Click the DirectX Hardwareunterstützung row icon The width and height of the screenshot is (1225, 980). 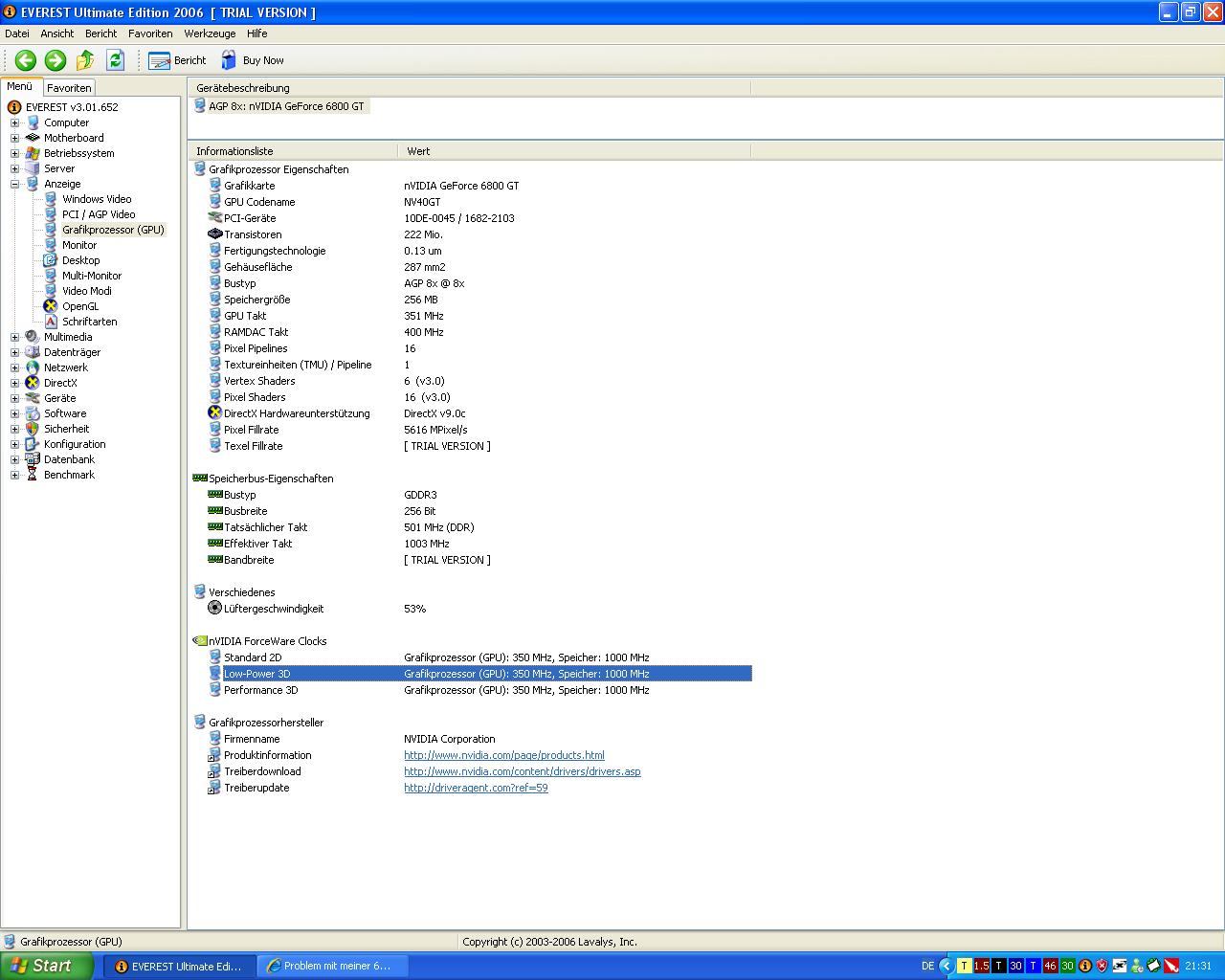click(214, 413)
